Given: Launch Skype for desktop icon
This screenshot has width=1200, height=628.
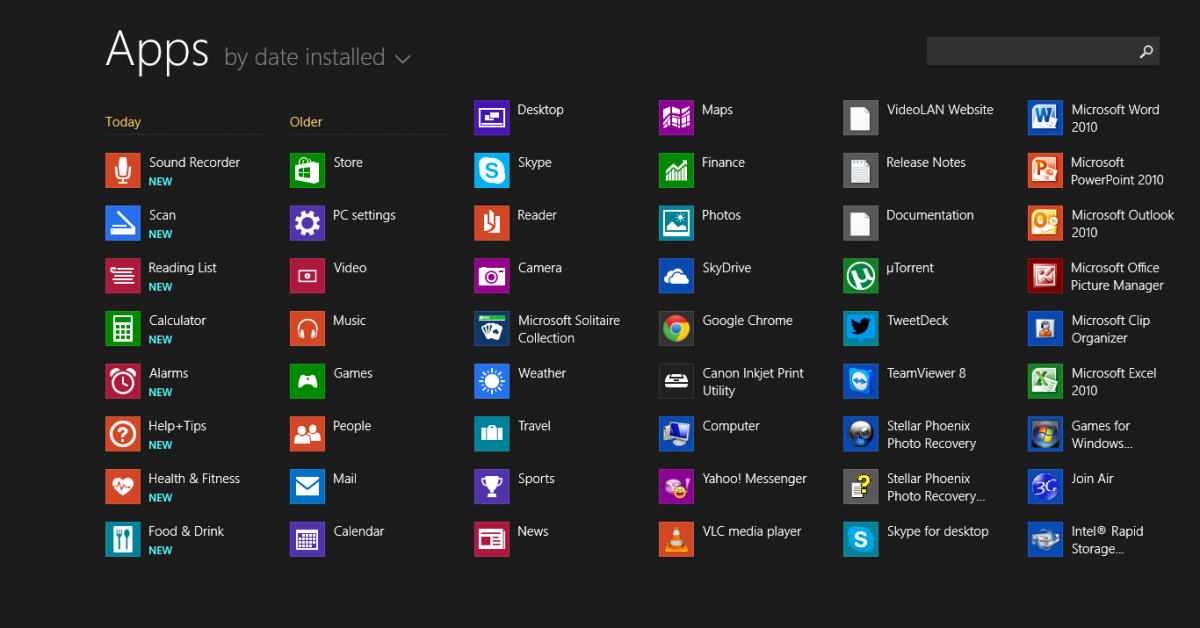Looking at the screenshot, I should tap(861, 539).
